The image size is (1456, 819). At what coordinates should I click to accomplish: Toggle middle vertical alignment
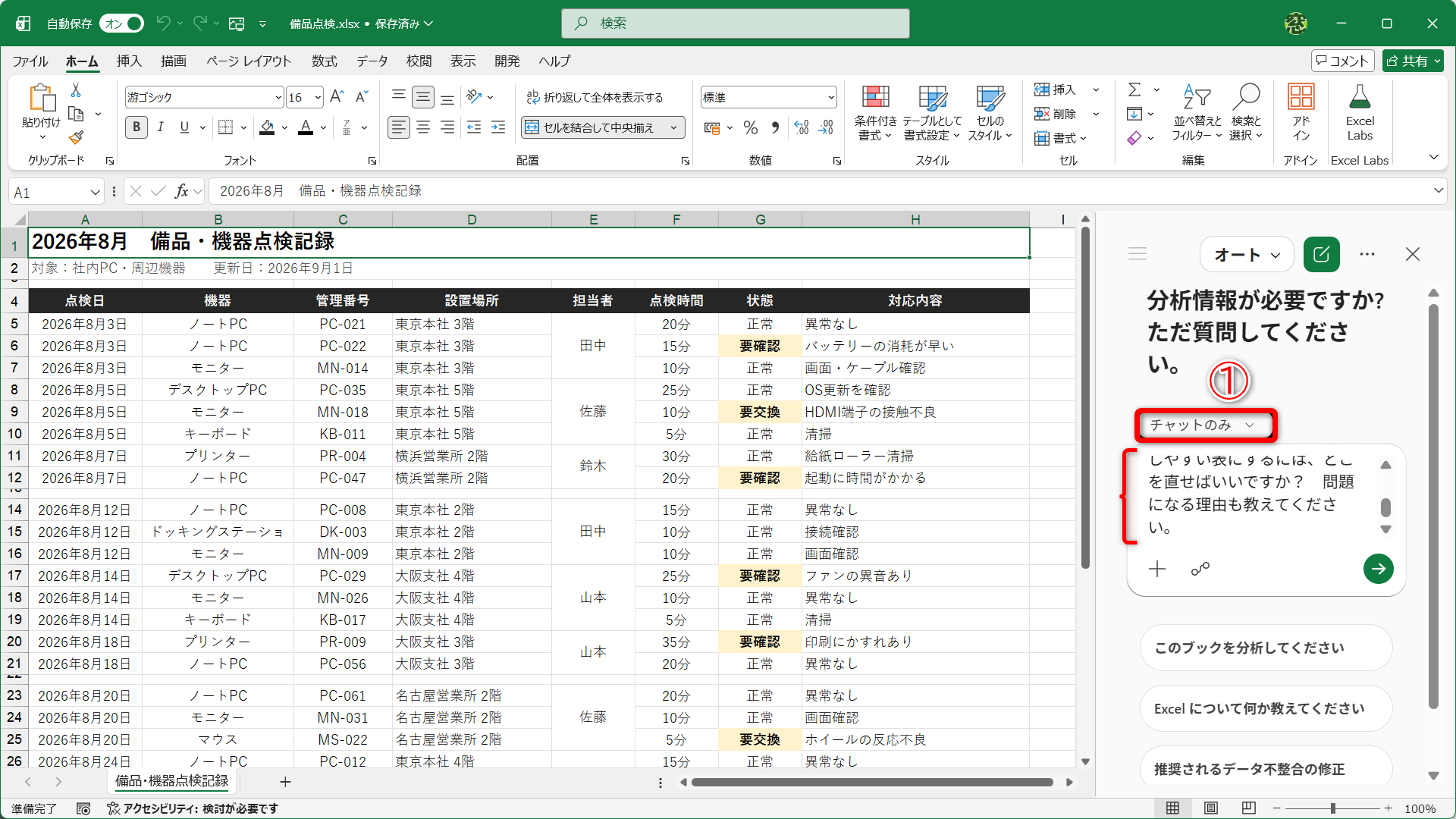click(x=423, y=97)
